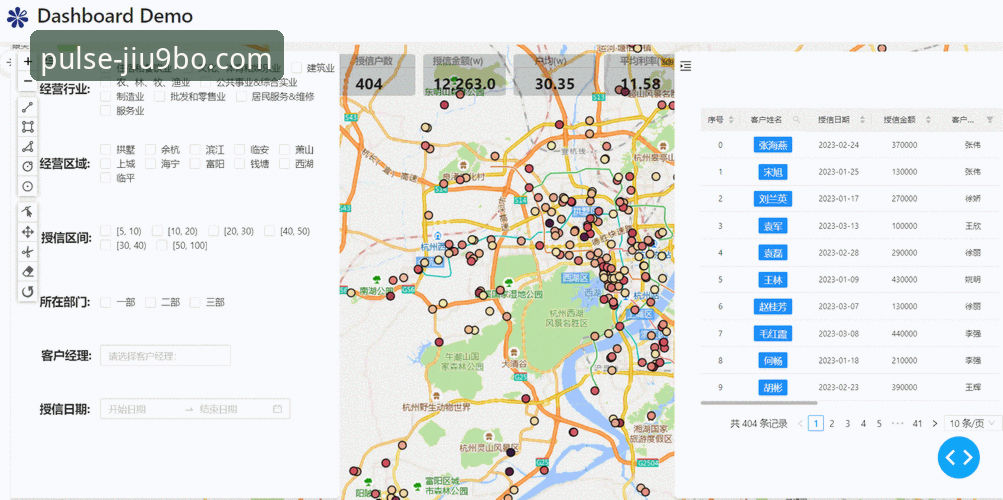Click customer name tag 张海燕
Screen dimensions: 1003x500
[773, 145]
